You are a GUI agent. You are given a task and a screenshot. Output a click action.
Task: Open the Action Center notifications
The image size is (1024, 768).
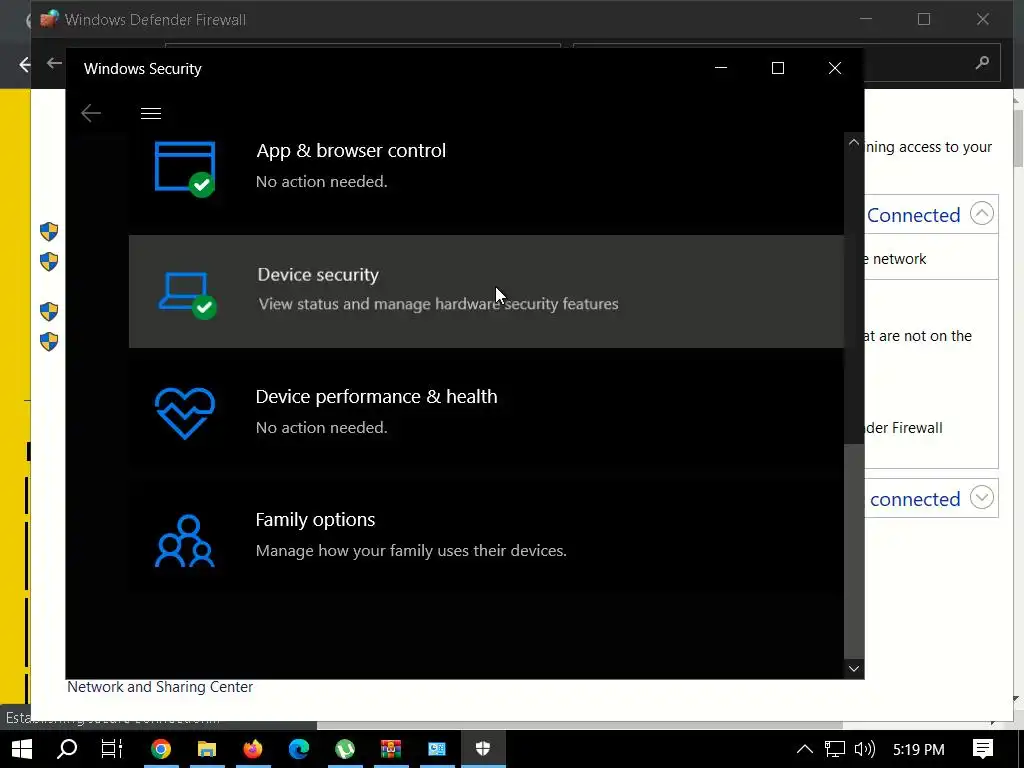click(x=983, y=748)
